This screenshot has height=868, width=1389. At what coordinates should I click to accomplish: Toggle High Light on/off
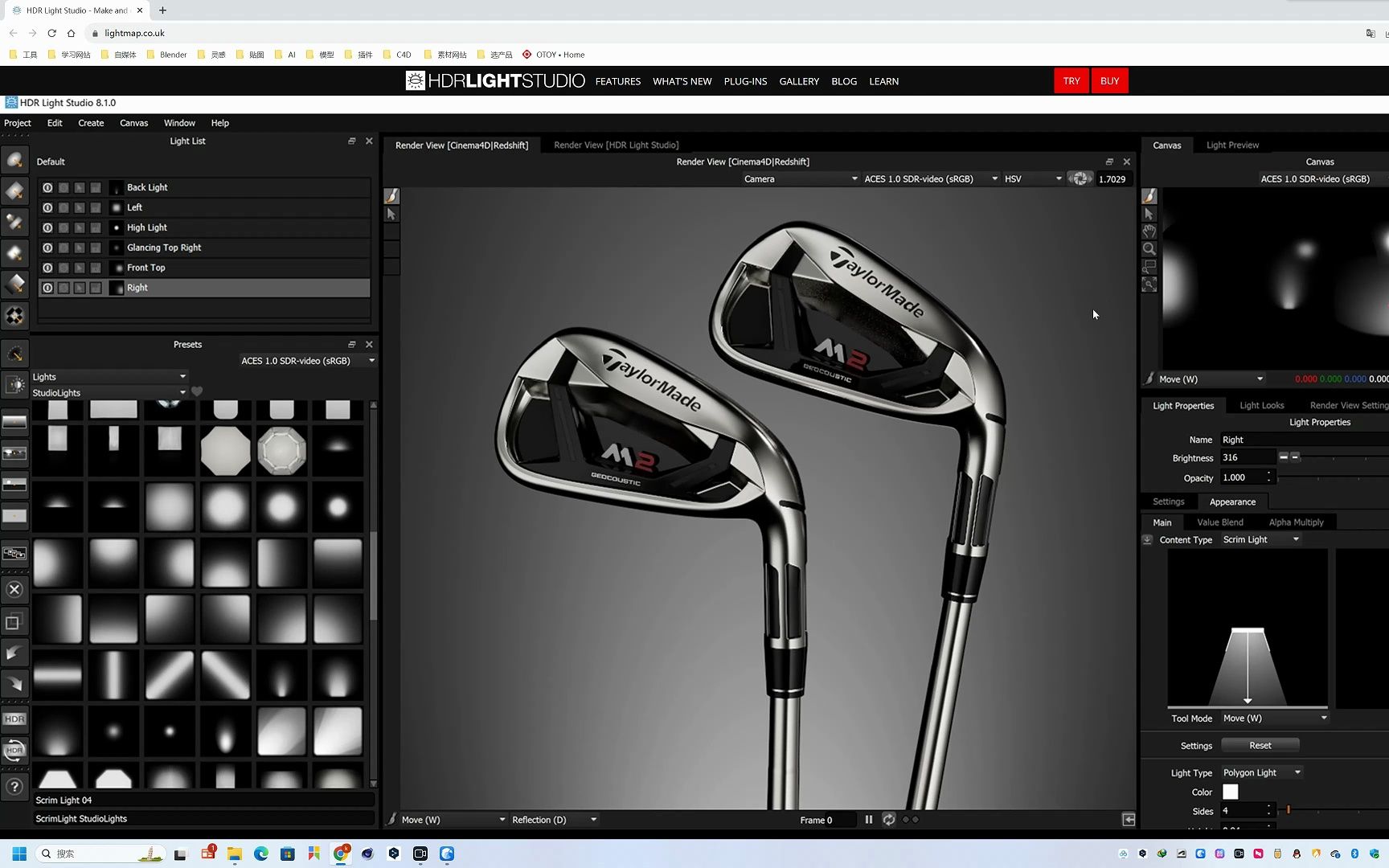coord(47,227)
